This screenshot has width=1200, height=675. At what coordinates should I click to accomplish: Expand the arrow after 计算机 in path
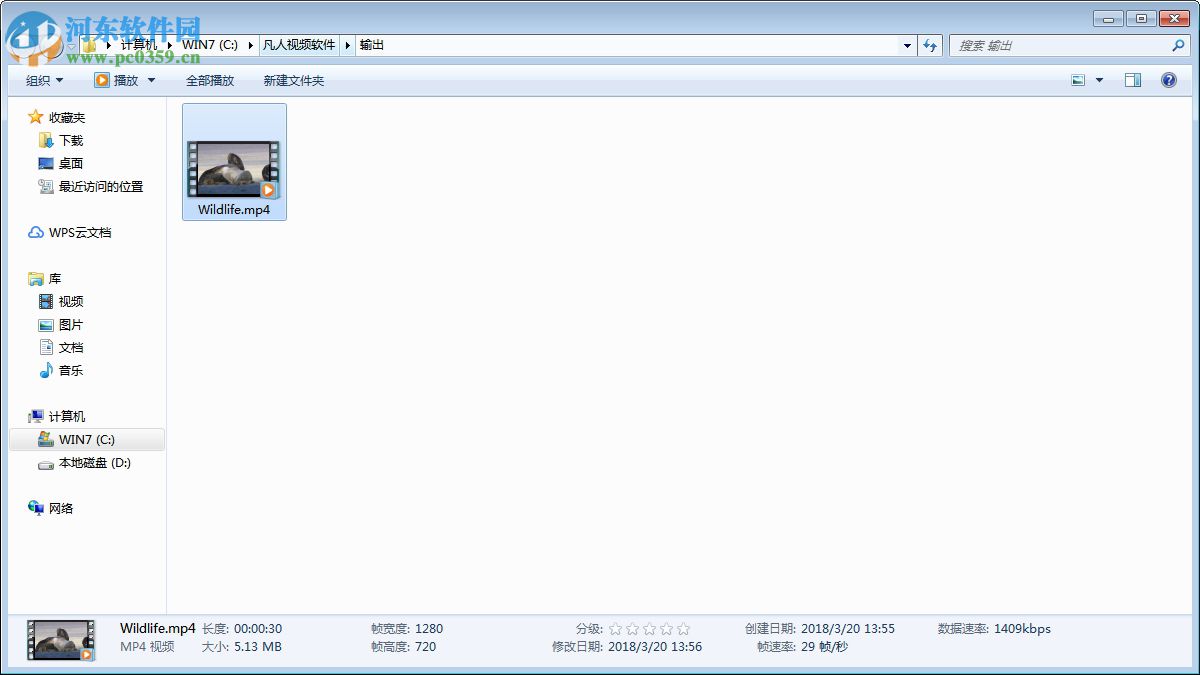click(169, 45)
